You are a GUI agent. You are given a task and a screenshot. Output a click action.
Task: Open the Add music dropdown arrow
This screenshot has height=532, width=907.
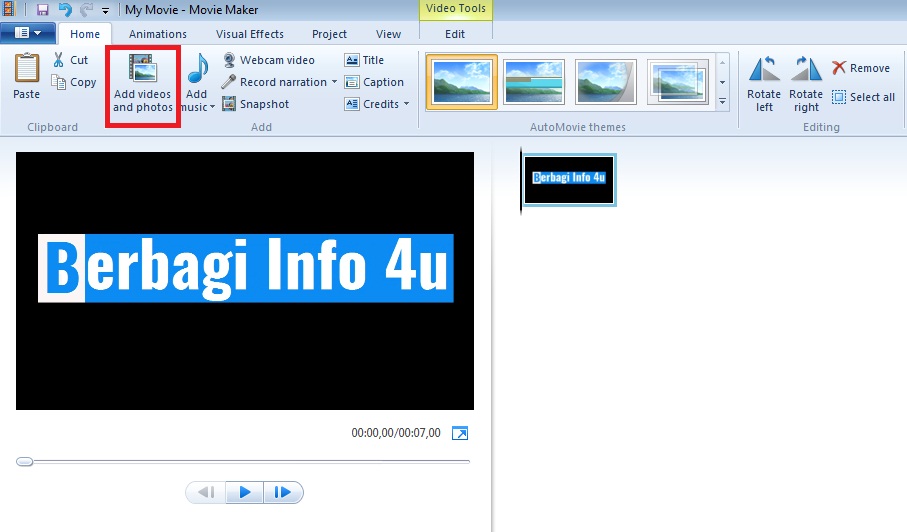pos(212,107)
